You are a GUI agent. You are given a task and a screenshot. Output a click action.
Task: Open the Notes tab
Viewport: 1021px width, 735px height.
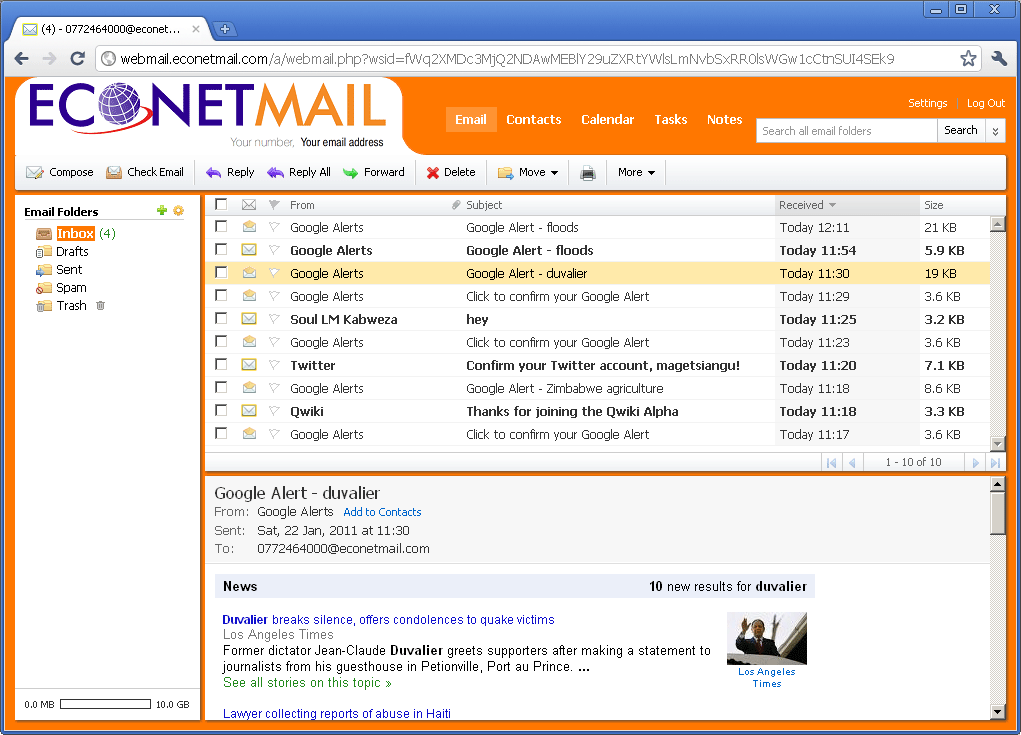[x=725, y=120]
